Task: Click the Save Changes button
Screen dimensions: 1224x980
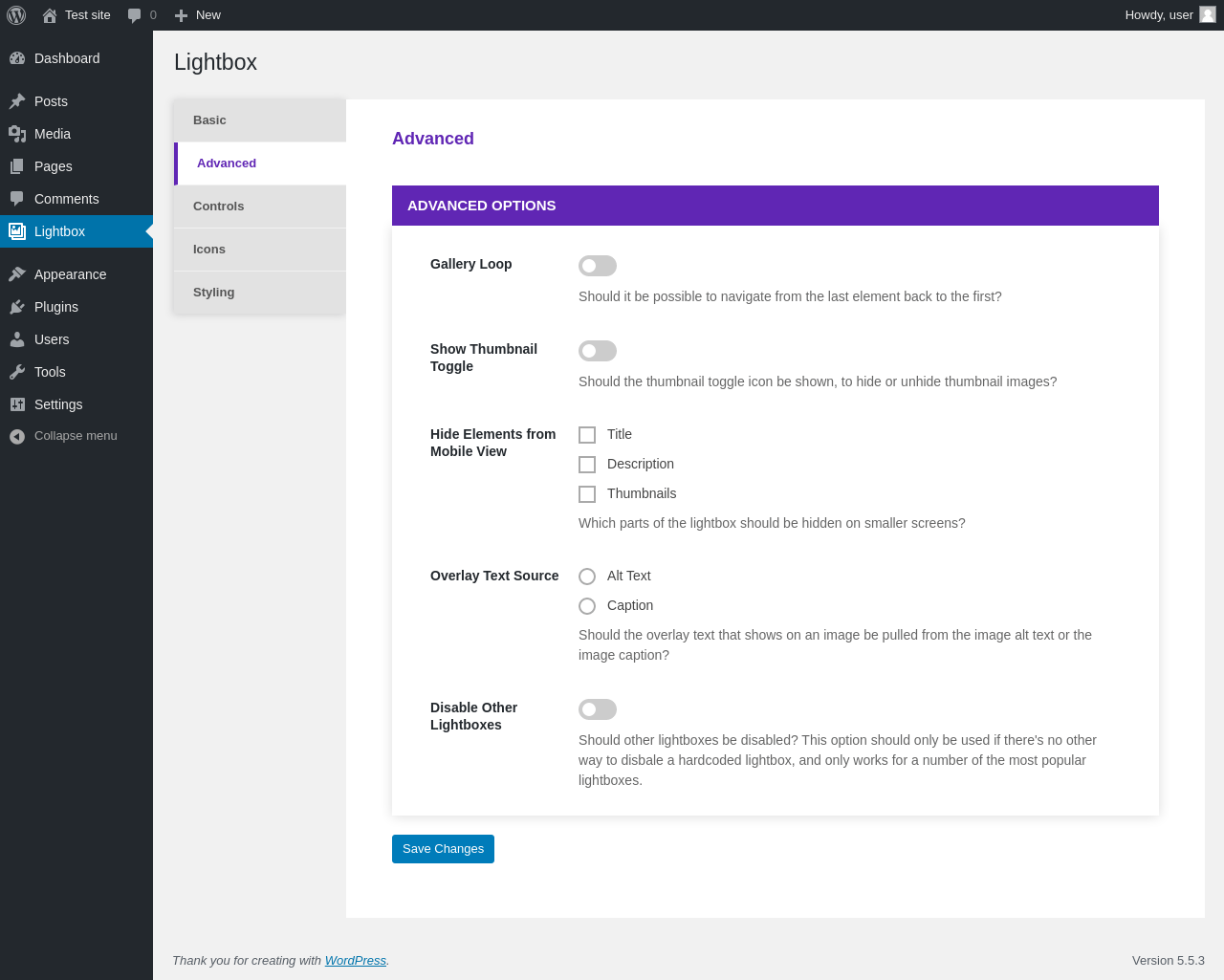Action: point(443,849)
